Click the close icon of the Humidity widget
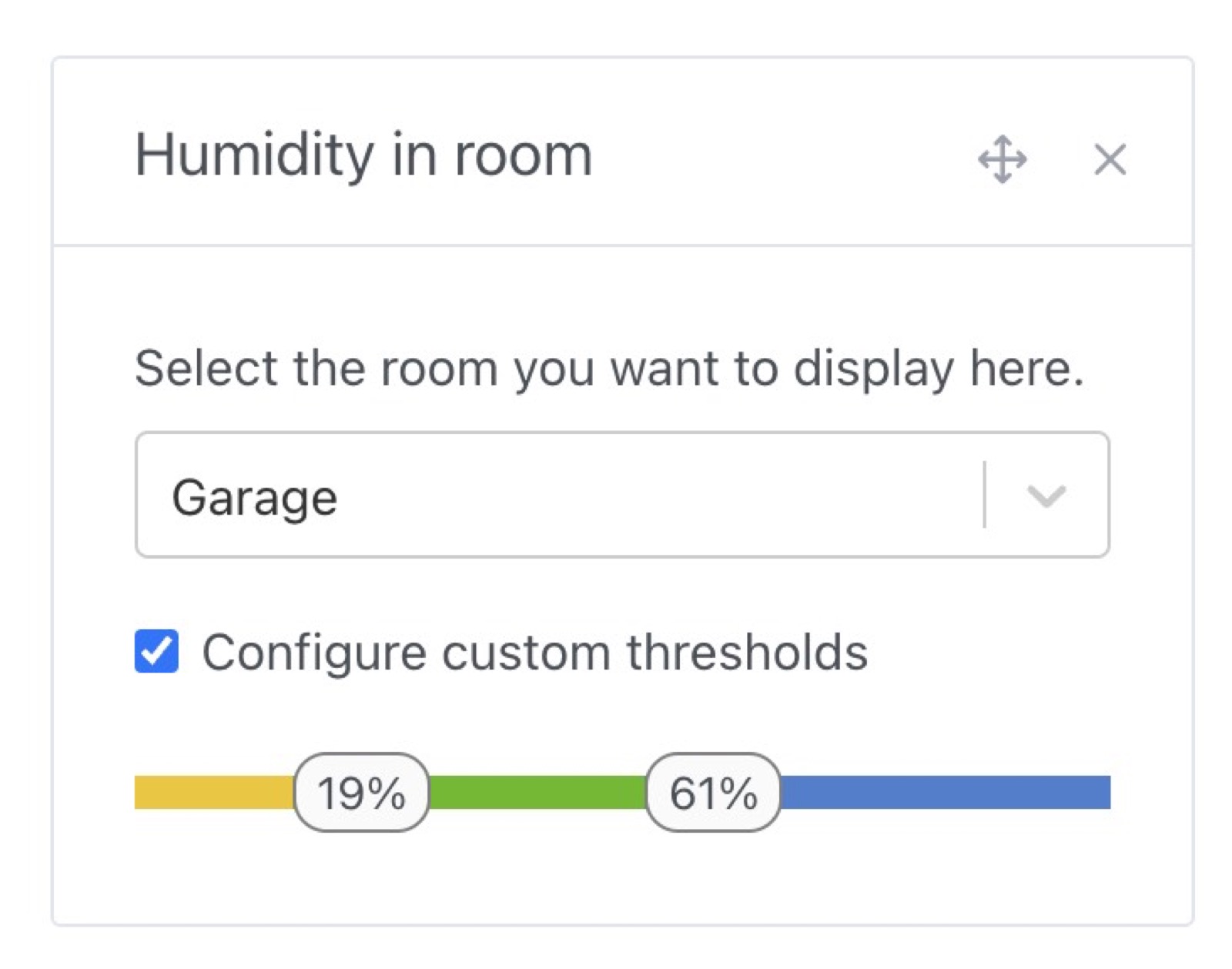Image resolution: width=1232 pixels, height=969 pixels. [x=1110, y=159]
